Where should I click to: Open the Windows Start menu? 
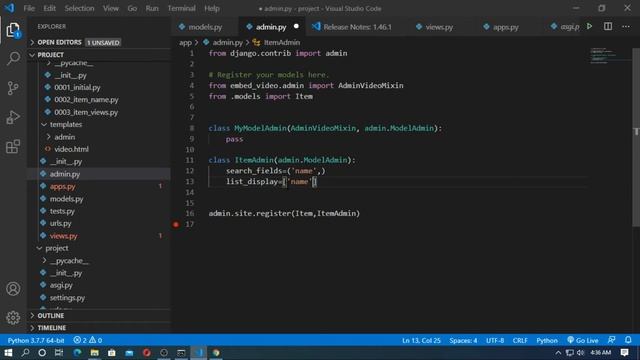tap(8, 353)
